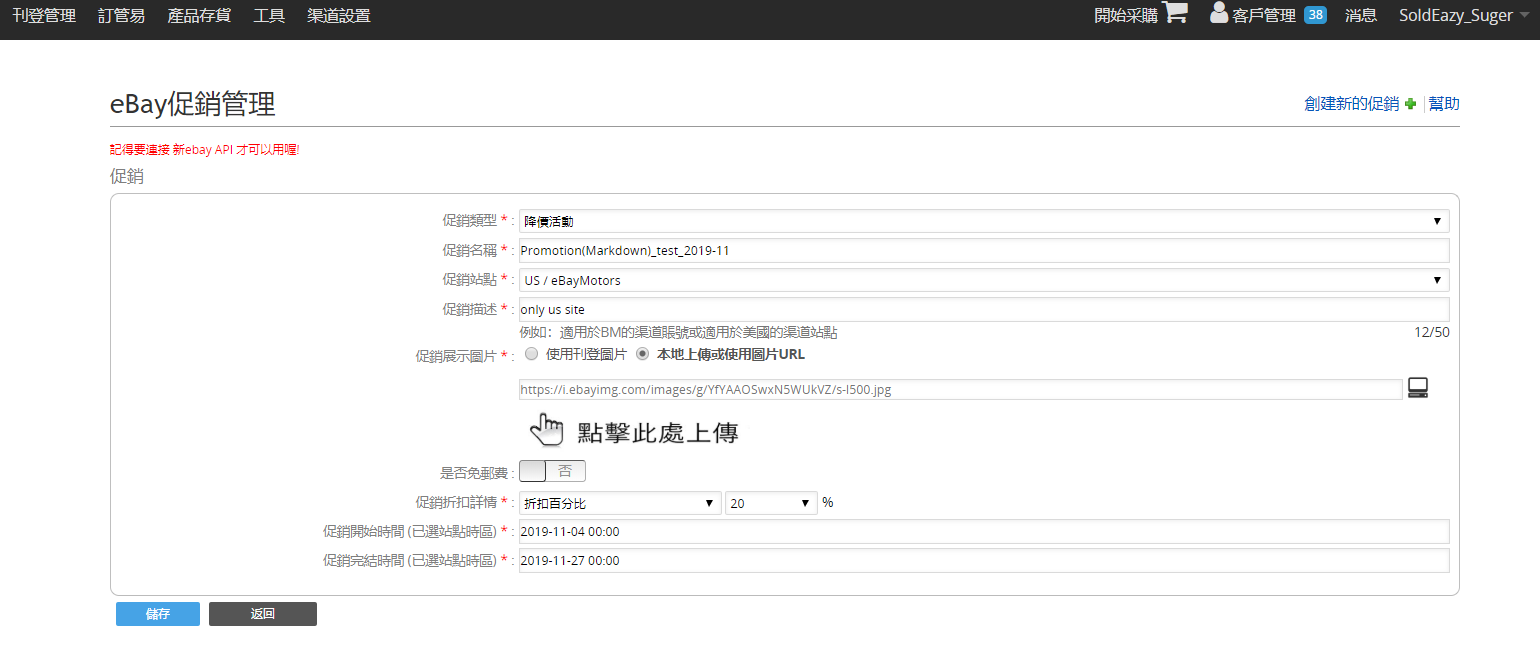Click the 促銷完結時間 end date field
This screenshot has height=656, width=1540.
[x=984, y=560]
